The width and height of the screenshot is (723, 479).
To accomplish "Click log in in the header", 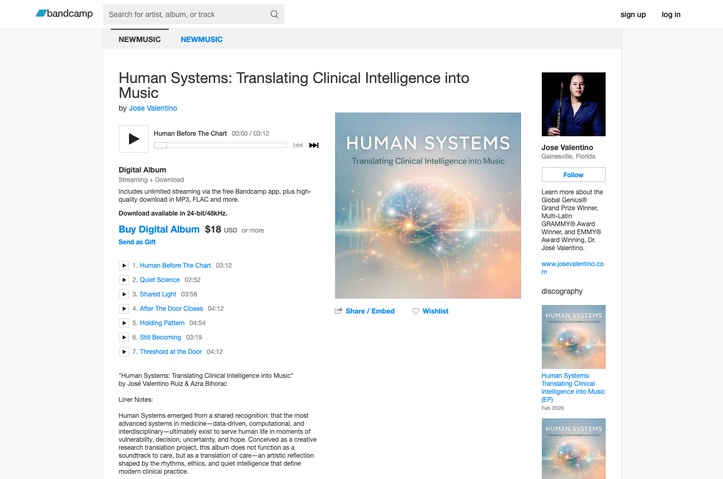I will (671, 14).
